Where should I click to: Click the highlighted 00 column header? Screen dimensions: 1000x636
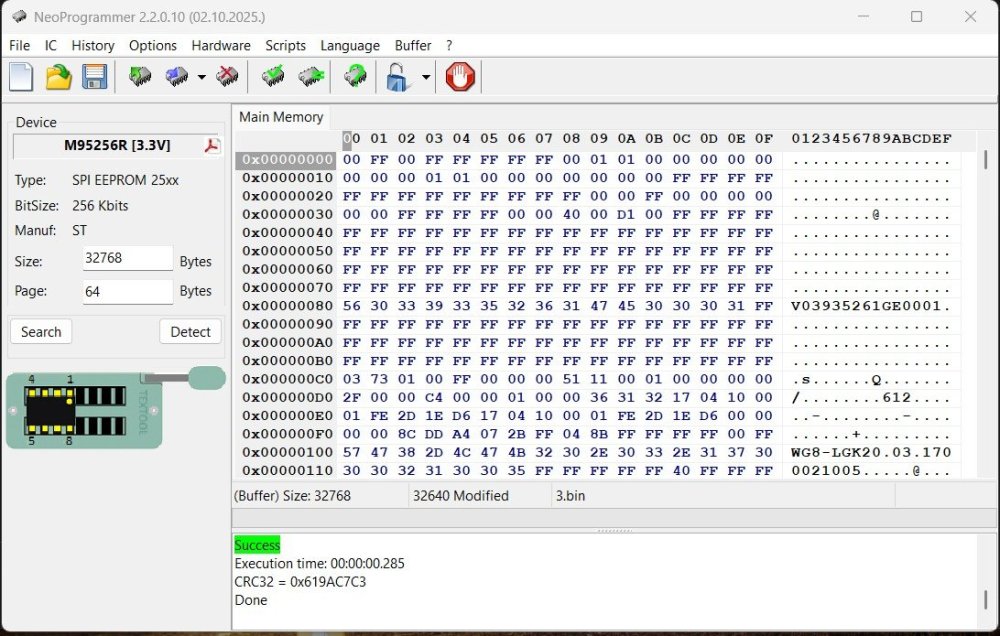[x=351, y=138]
